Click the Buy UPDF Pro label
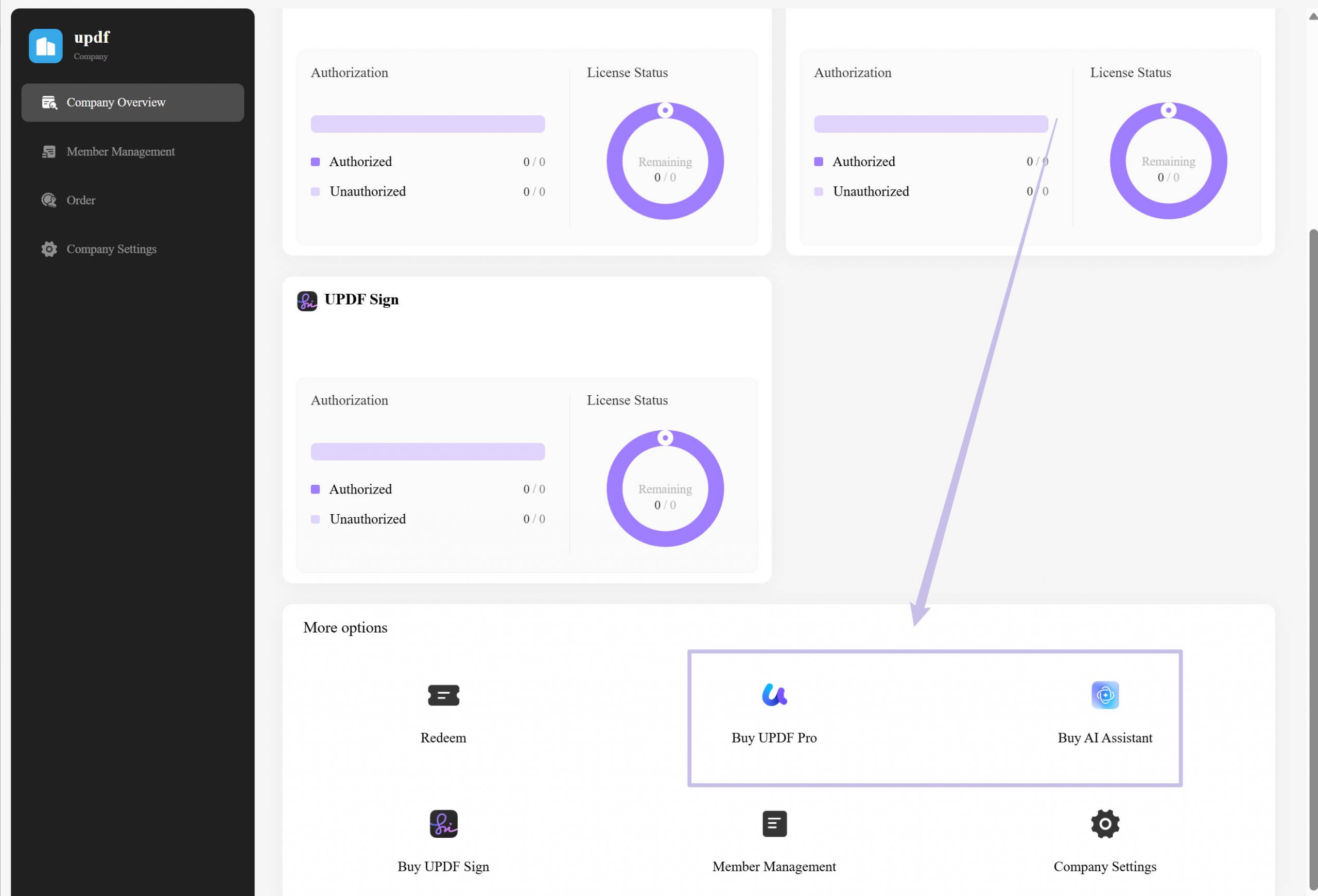This screenshot has height=896, width=1318. coord(774,738)
